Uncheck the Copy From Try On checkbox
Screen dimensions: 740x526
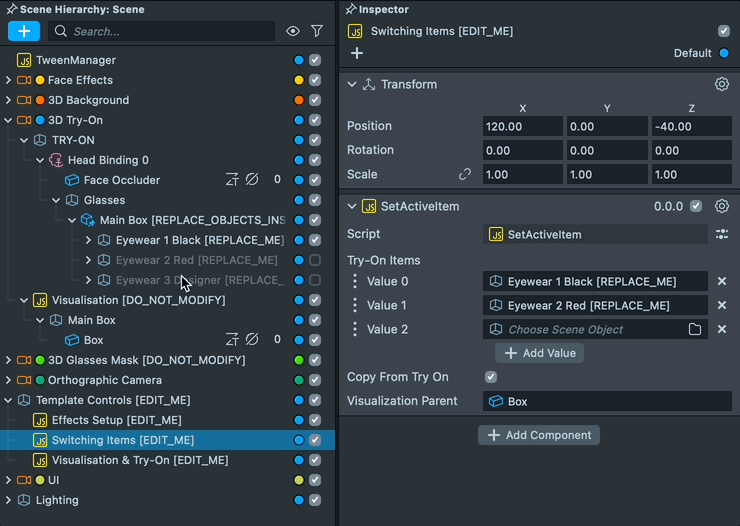491,377
